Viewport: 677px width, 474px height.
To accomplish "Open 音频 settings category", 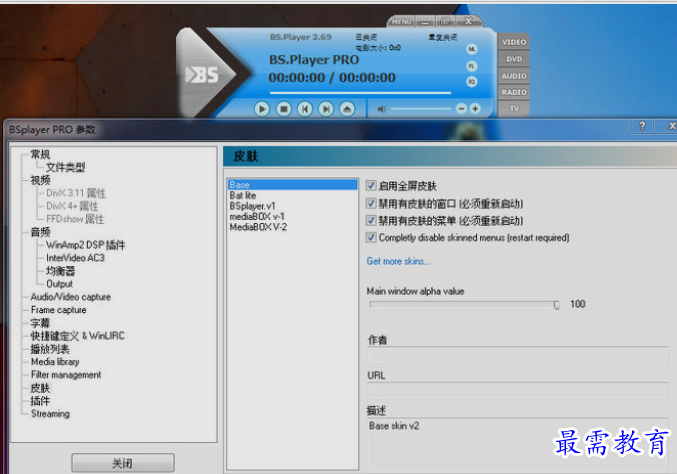I will [x=40, y=232].
